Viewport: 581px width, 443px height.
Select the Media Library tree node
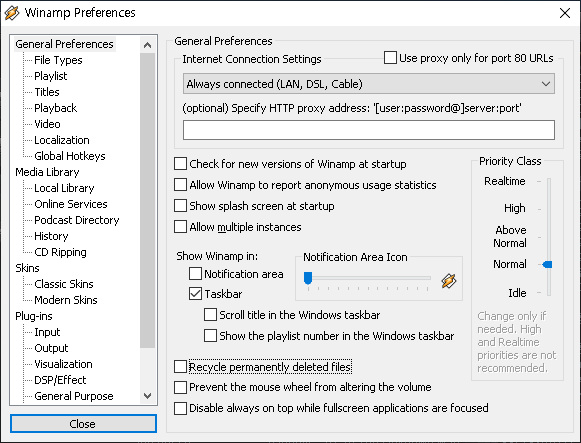click(x=47, y=172)
